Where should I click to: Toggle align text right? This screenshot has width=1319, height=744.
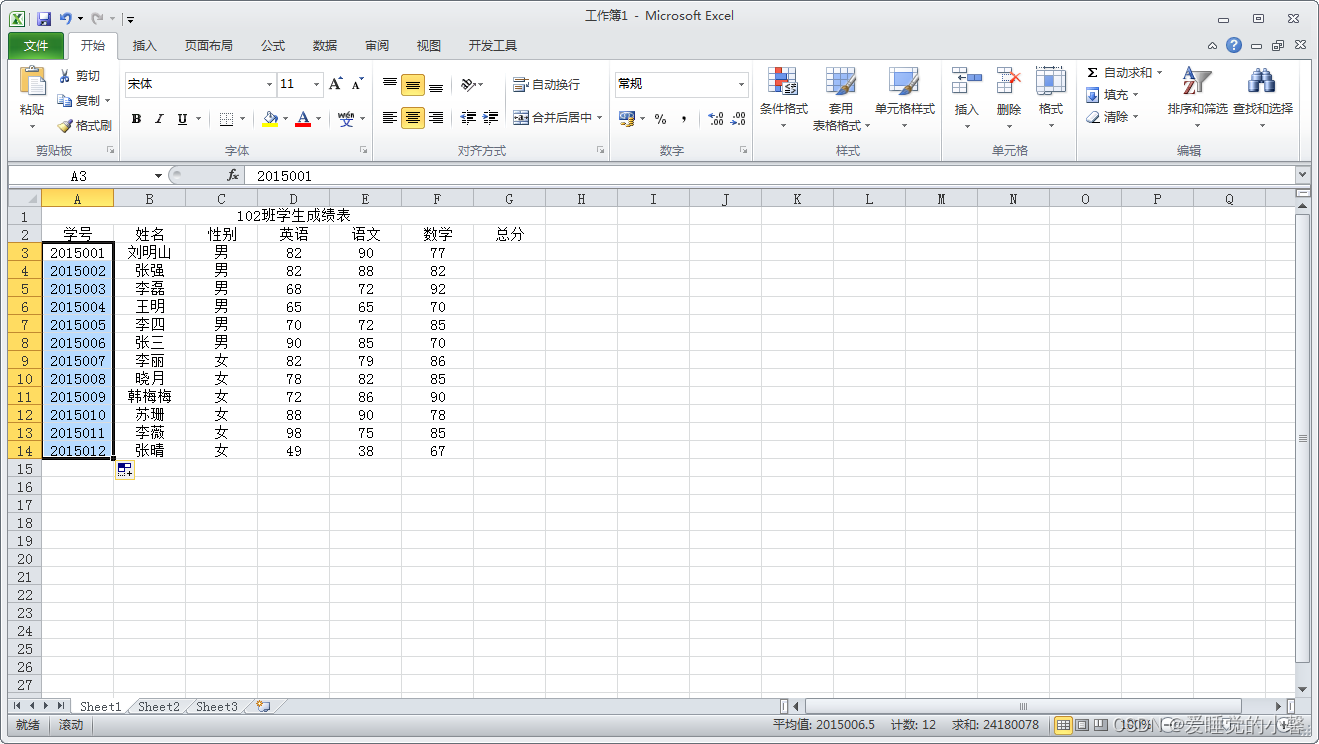click(436, 118)
